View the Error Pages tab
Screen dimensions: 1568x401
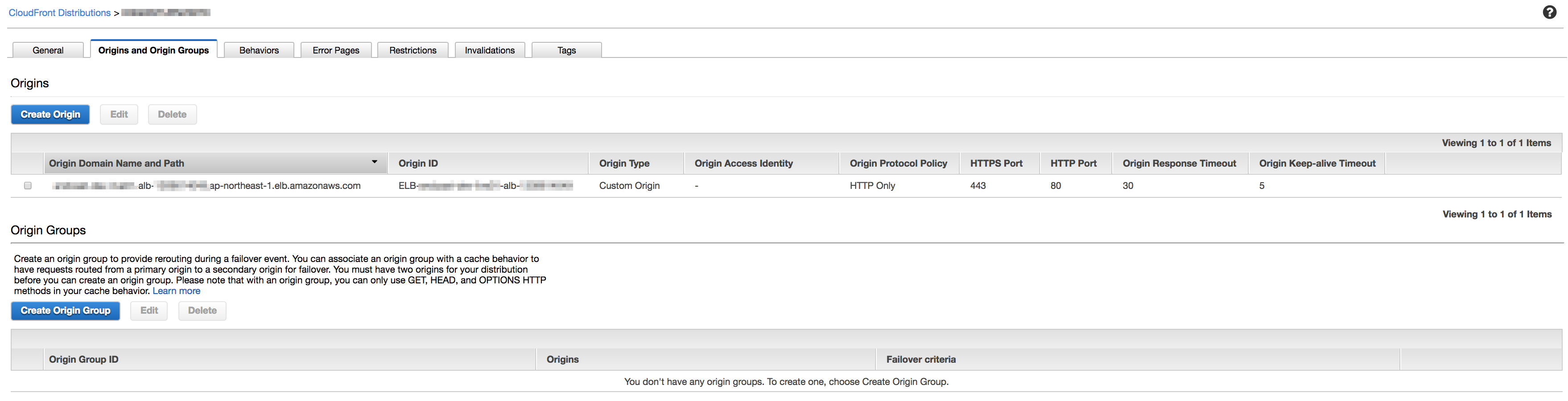[335, 50]
